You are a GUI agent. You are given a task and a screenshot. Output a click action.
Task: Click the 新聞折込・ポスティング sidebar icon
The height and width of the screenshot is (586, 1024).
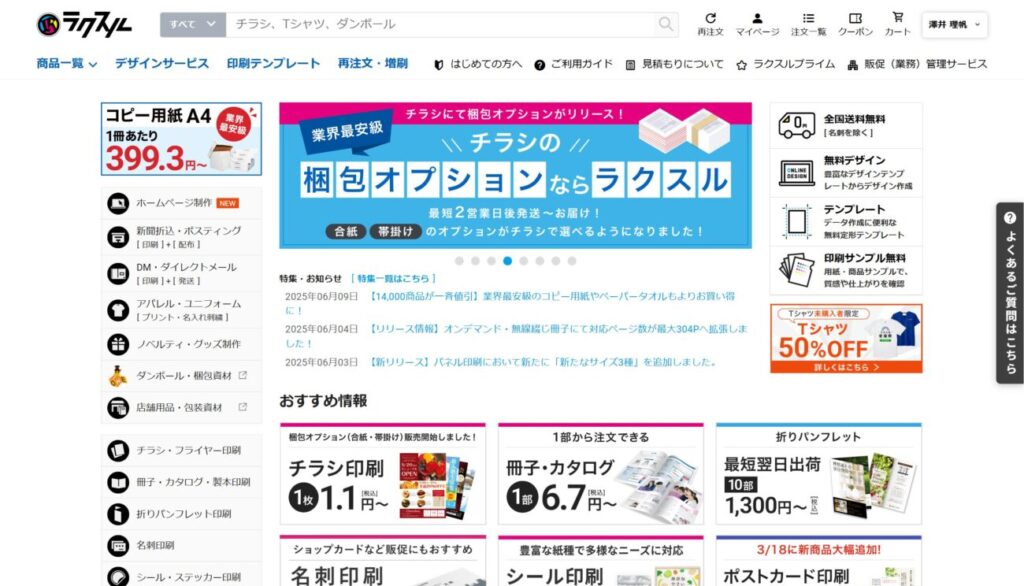(x=118, y=236)
